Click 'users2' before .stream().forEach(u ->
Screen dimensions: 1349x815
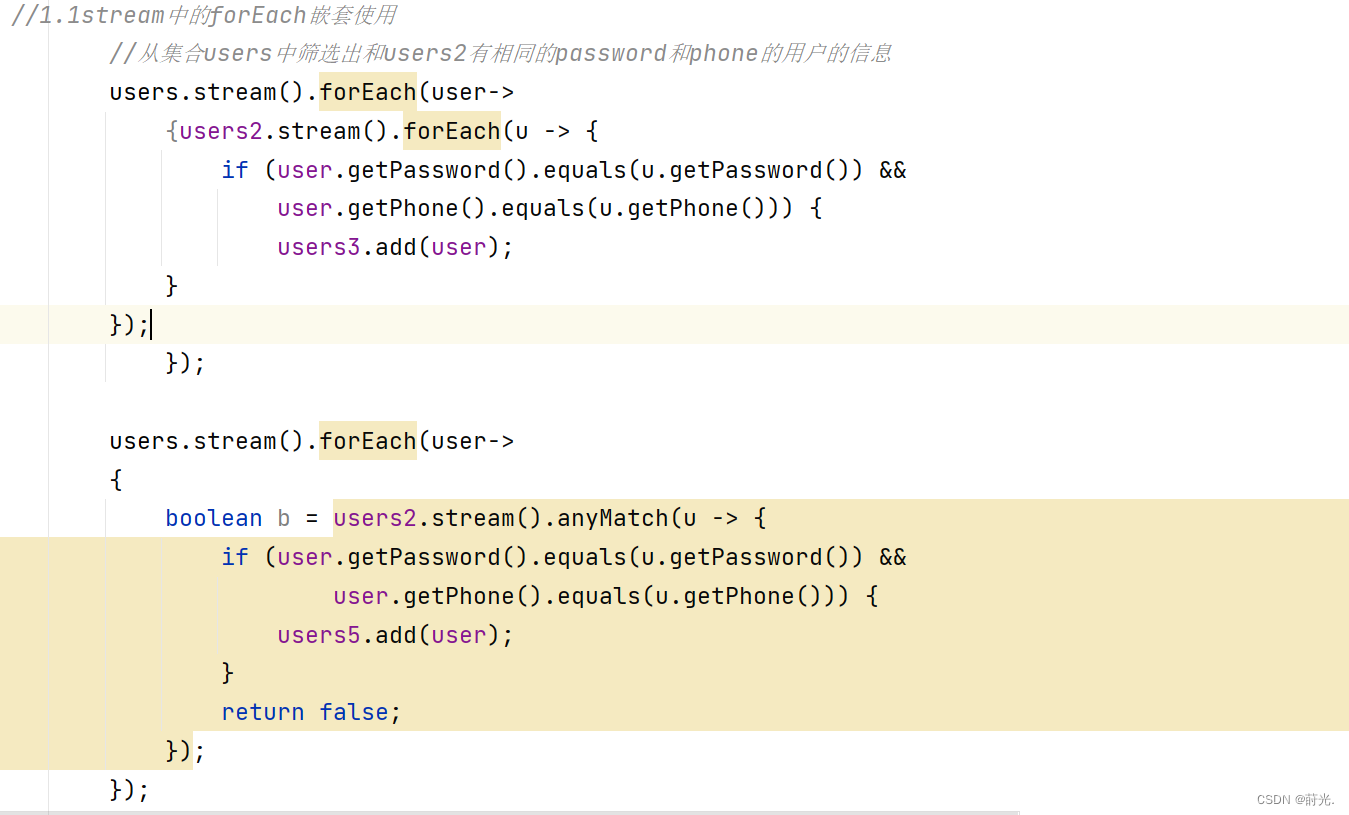pos(221,131)
